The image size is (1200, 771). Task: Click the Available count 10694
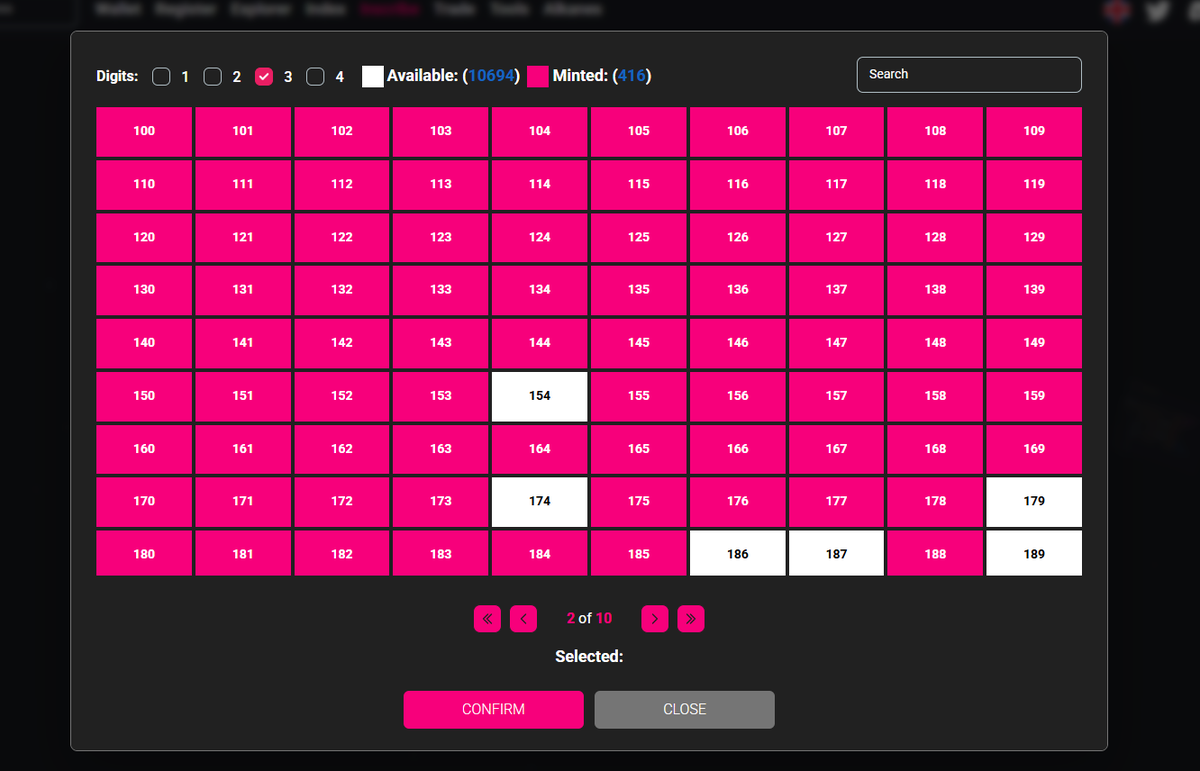click(490, 76)
